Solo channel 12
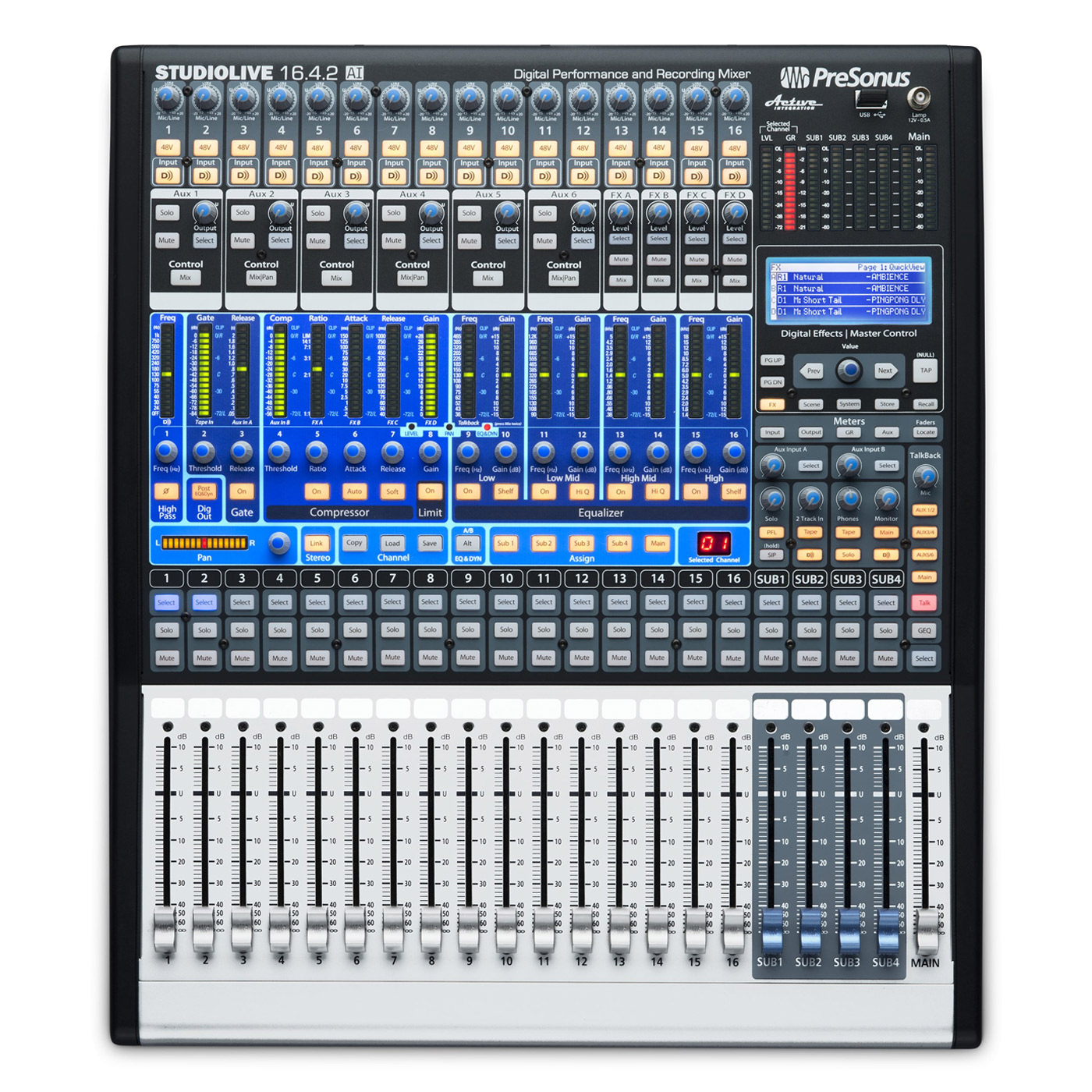This screenshot has width=1092, height=1092. (x=582, y=630)
